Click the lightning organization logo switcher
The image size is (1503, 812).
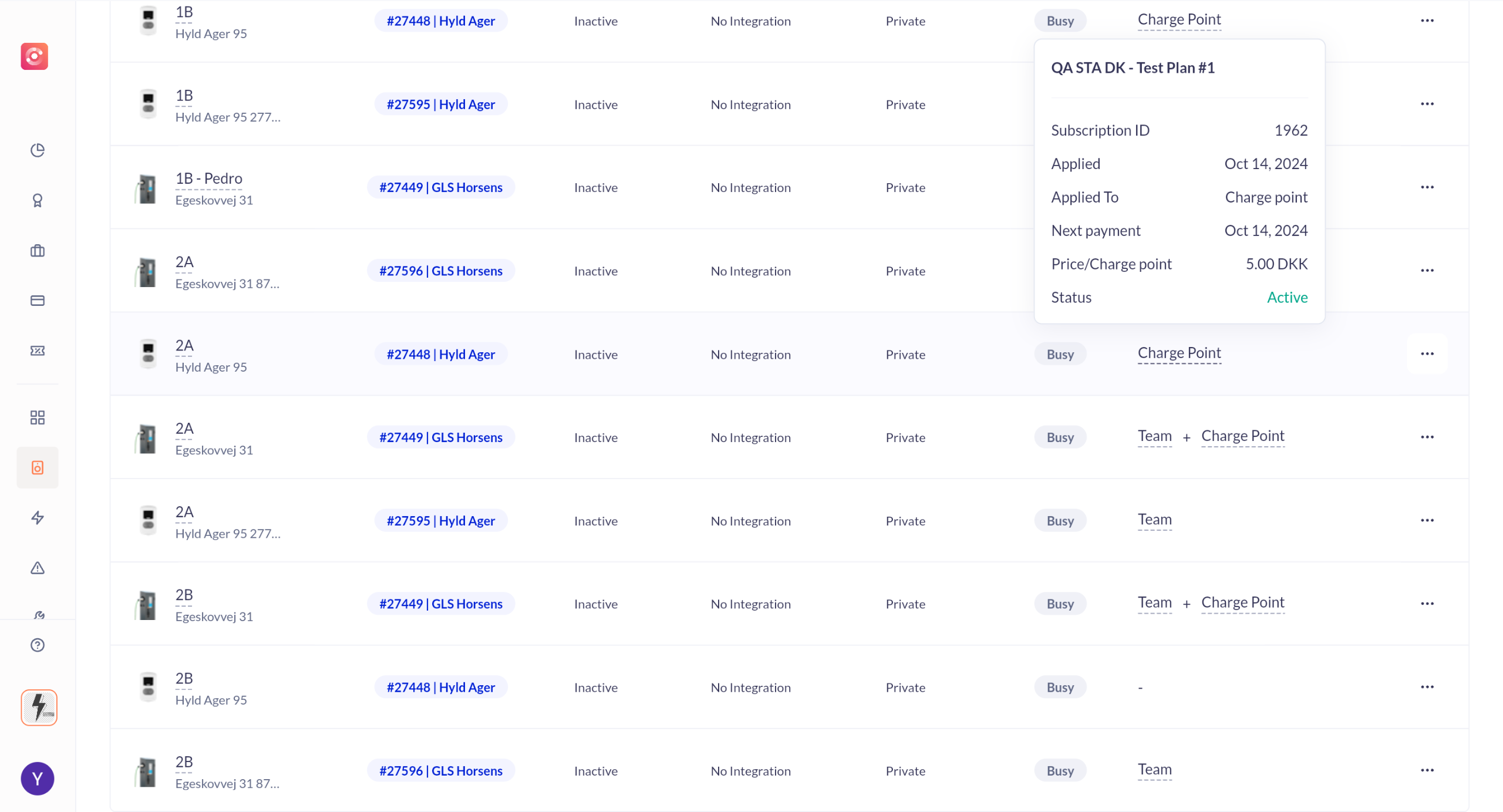(39, 707)
